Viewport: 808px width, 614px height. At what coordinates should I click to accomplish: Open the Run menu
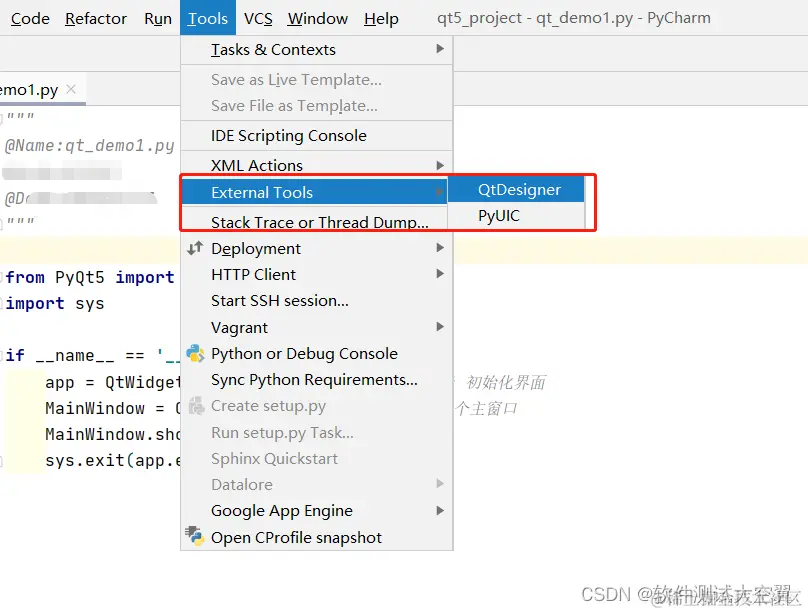click(158, 19)
